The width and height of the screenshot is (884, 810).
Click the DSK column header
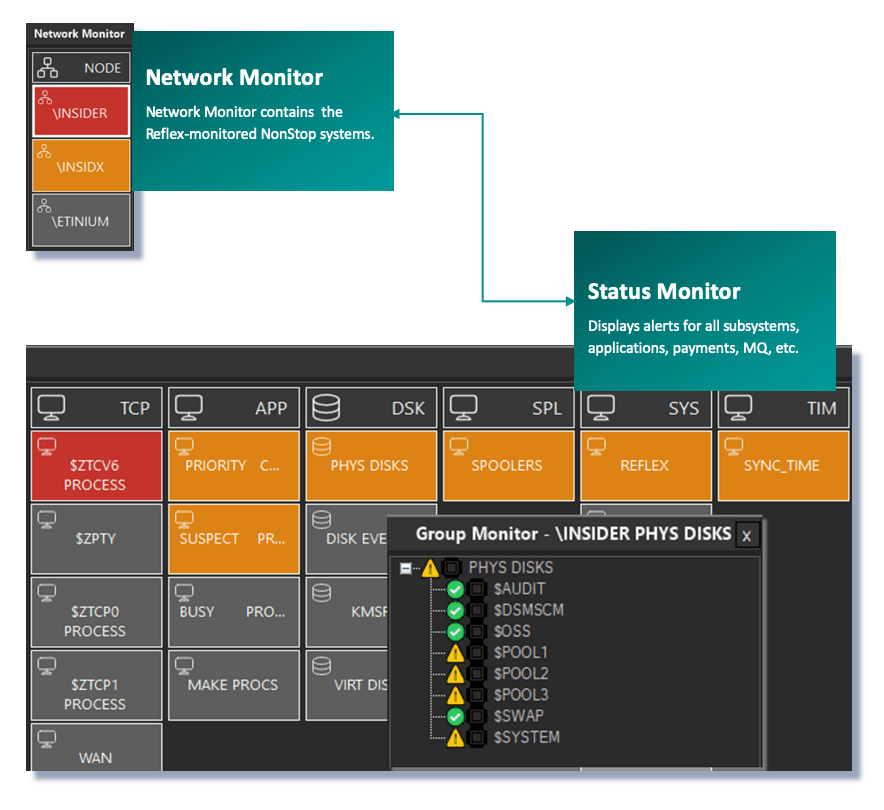coord(371,408)
